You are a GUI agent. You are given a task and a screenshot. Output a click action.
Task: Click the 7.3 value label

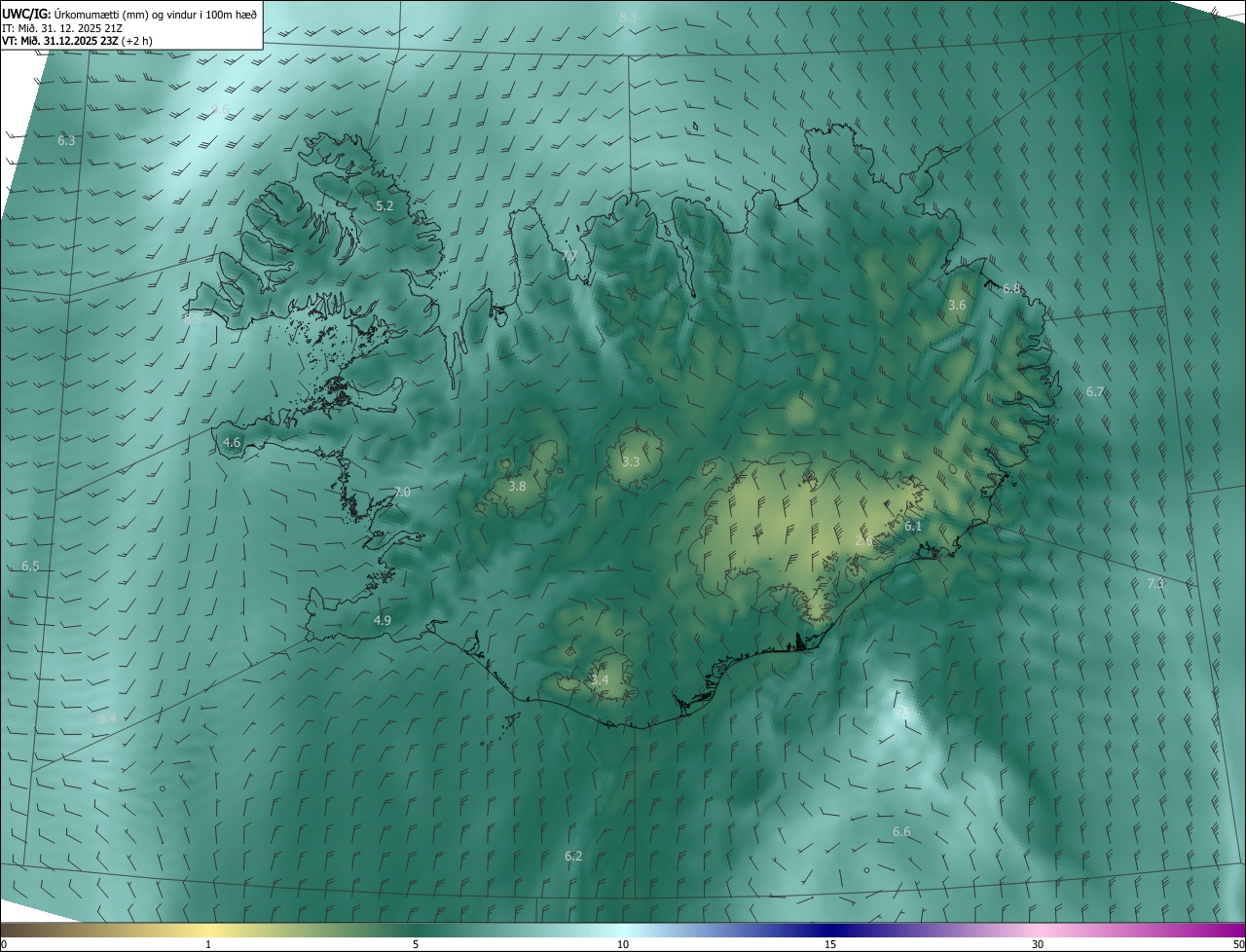click(1155, 583)
